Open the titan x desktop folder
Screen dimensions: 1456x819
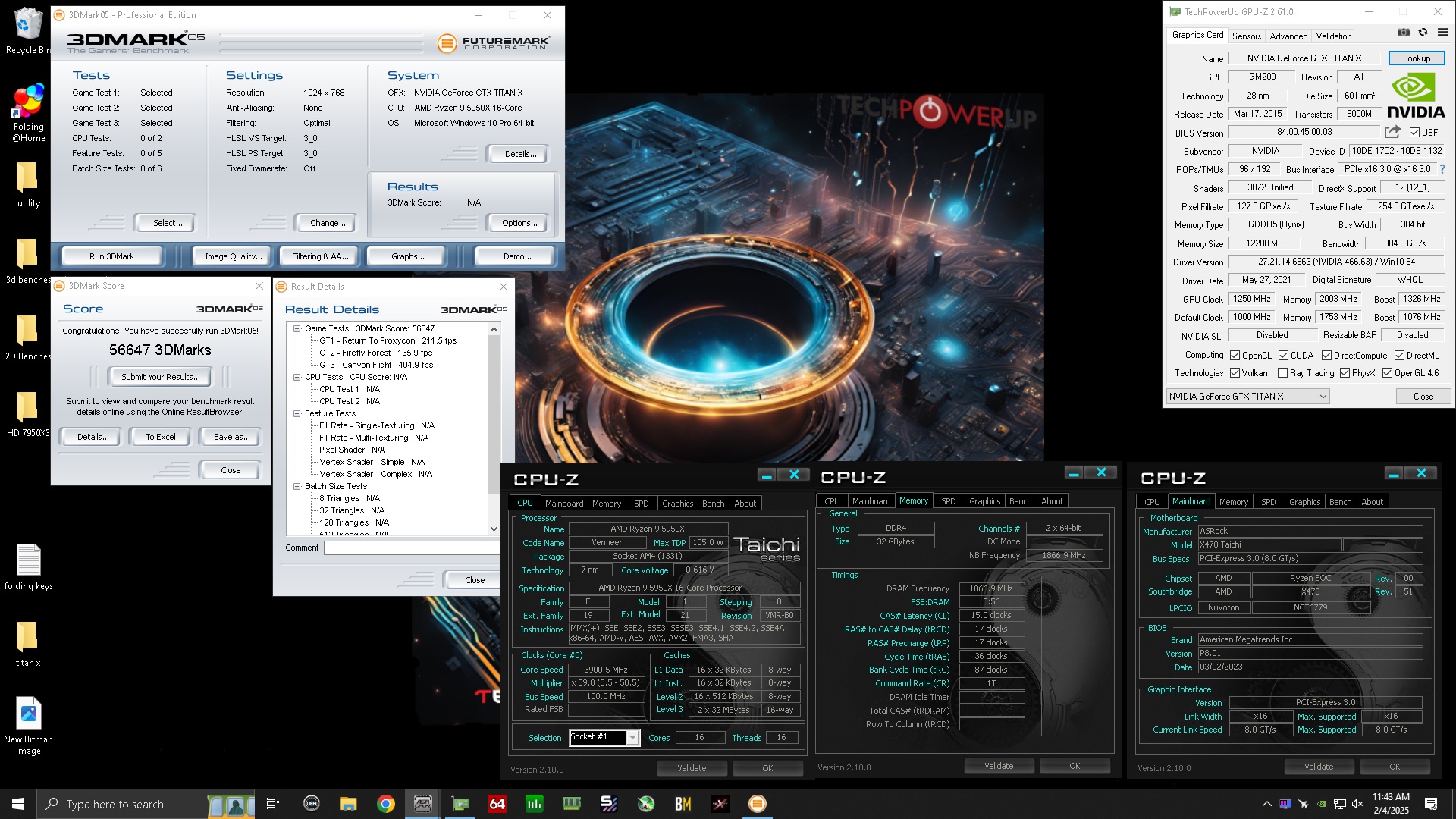28,644
